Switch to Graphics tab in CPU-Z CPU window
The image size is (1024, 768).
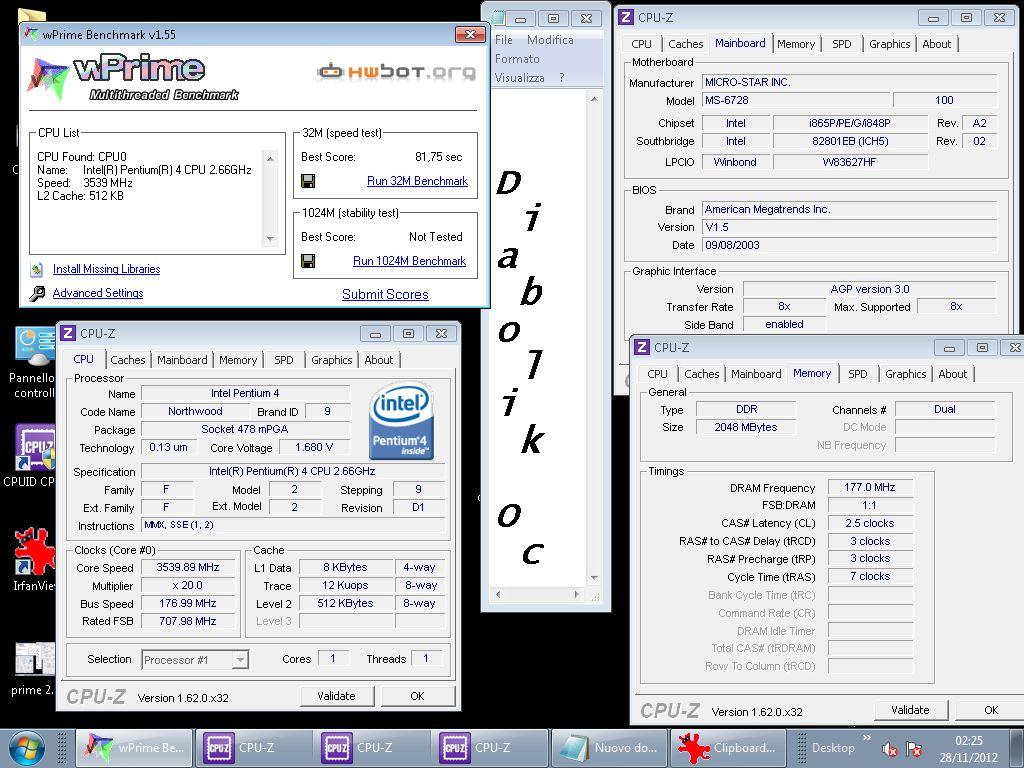click(332, 360)
